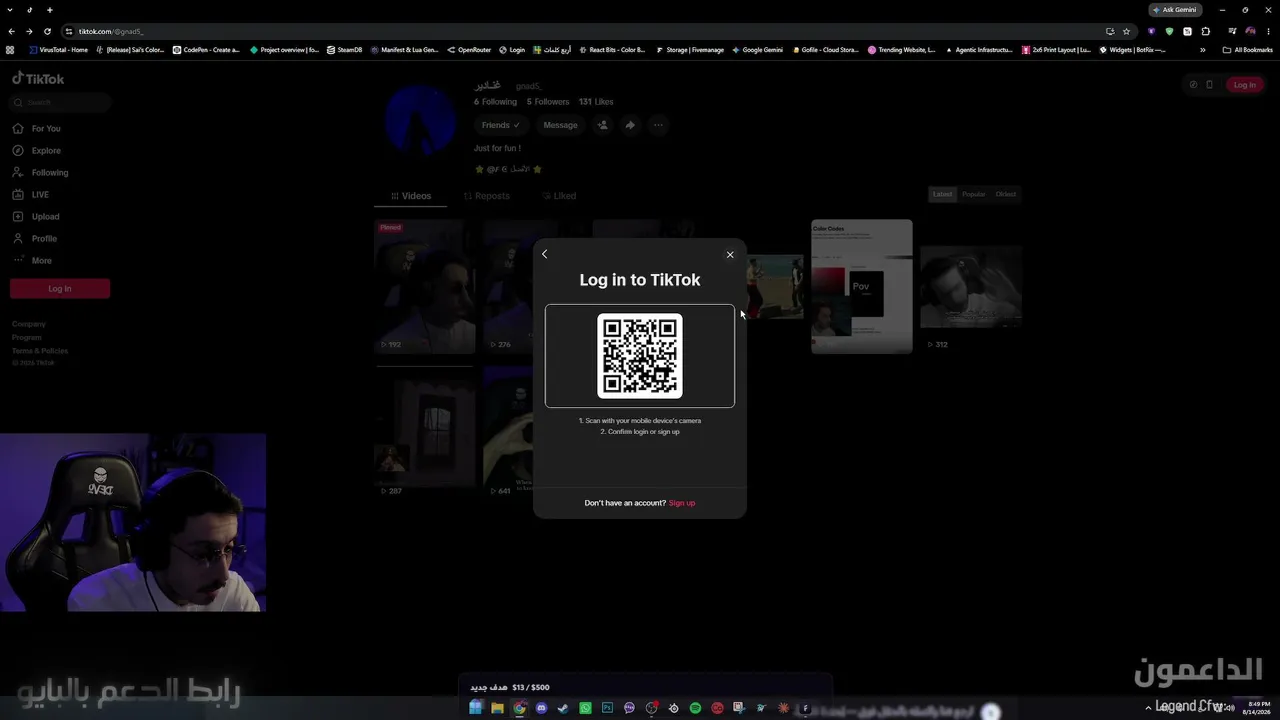Open the Google Gemini bookmark

coord(757,50)
